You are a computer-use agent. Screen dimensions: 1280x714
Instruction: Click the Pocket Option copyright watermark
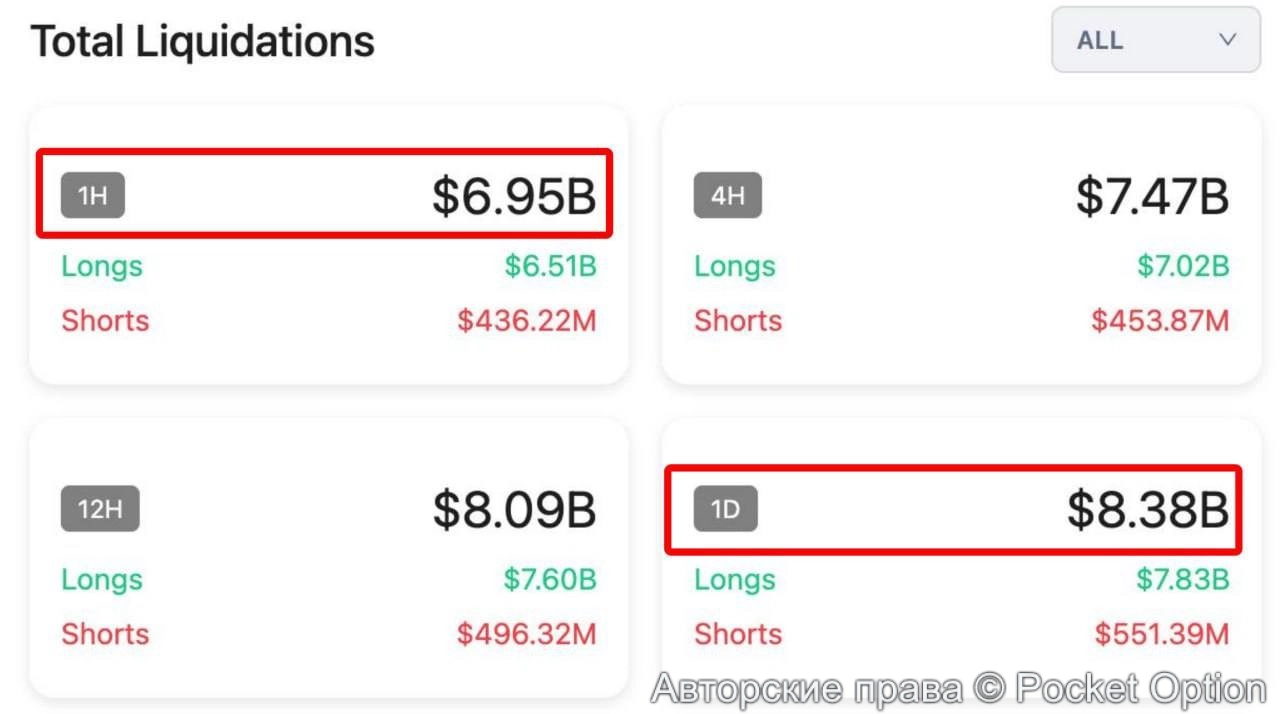(x=958, y=689)
